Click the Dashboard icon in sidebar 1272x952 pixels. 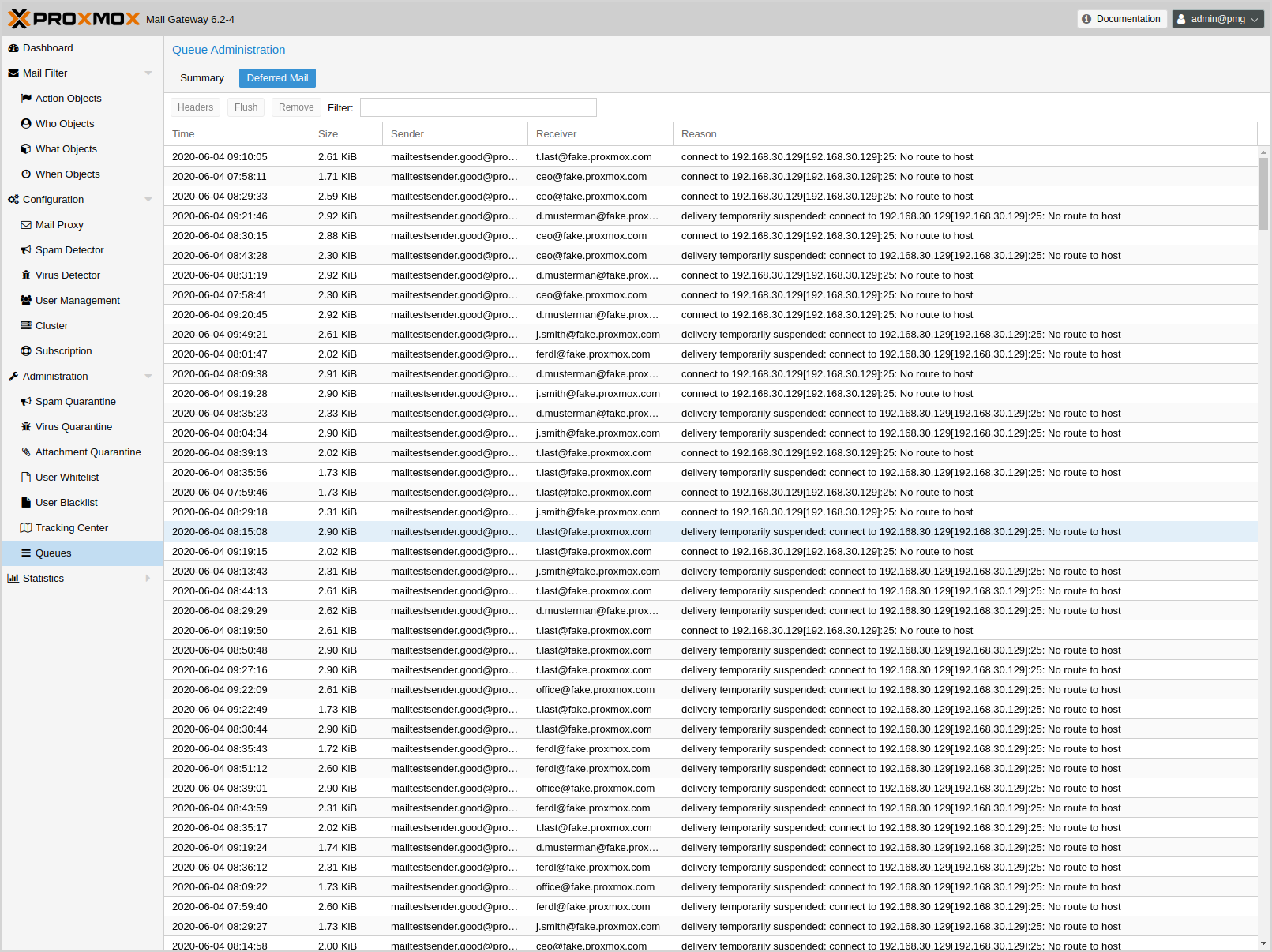coord(13,48)
